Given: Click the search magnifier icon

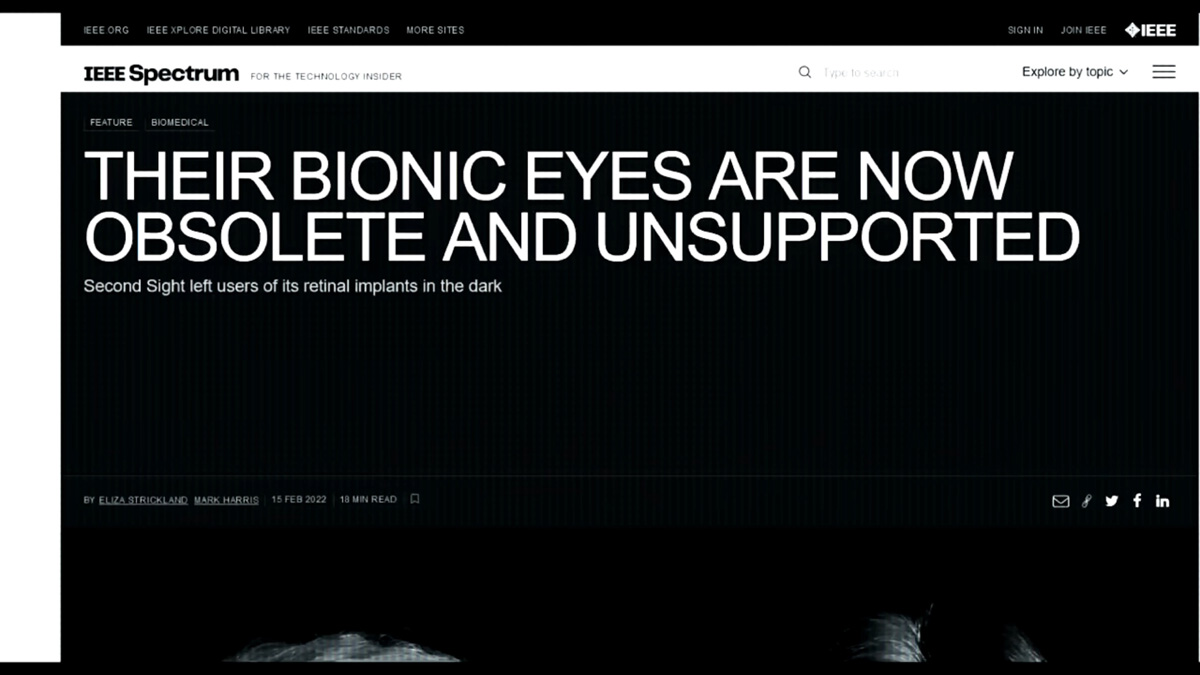Looking at the screenshot, I should tap(805, 72).
